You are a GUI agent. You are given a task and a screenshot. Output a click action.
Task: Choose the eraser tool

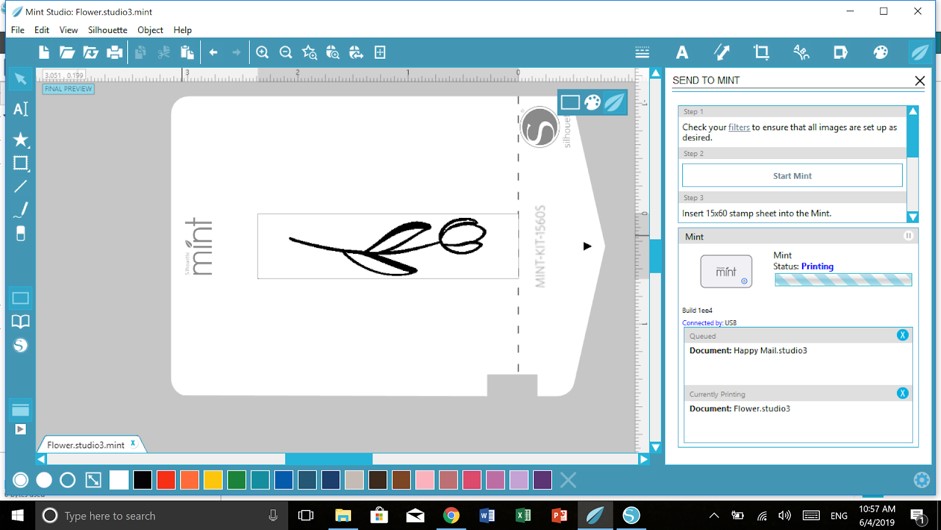click(x=20, y=233)
